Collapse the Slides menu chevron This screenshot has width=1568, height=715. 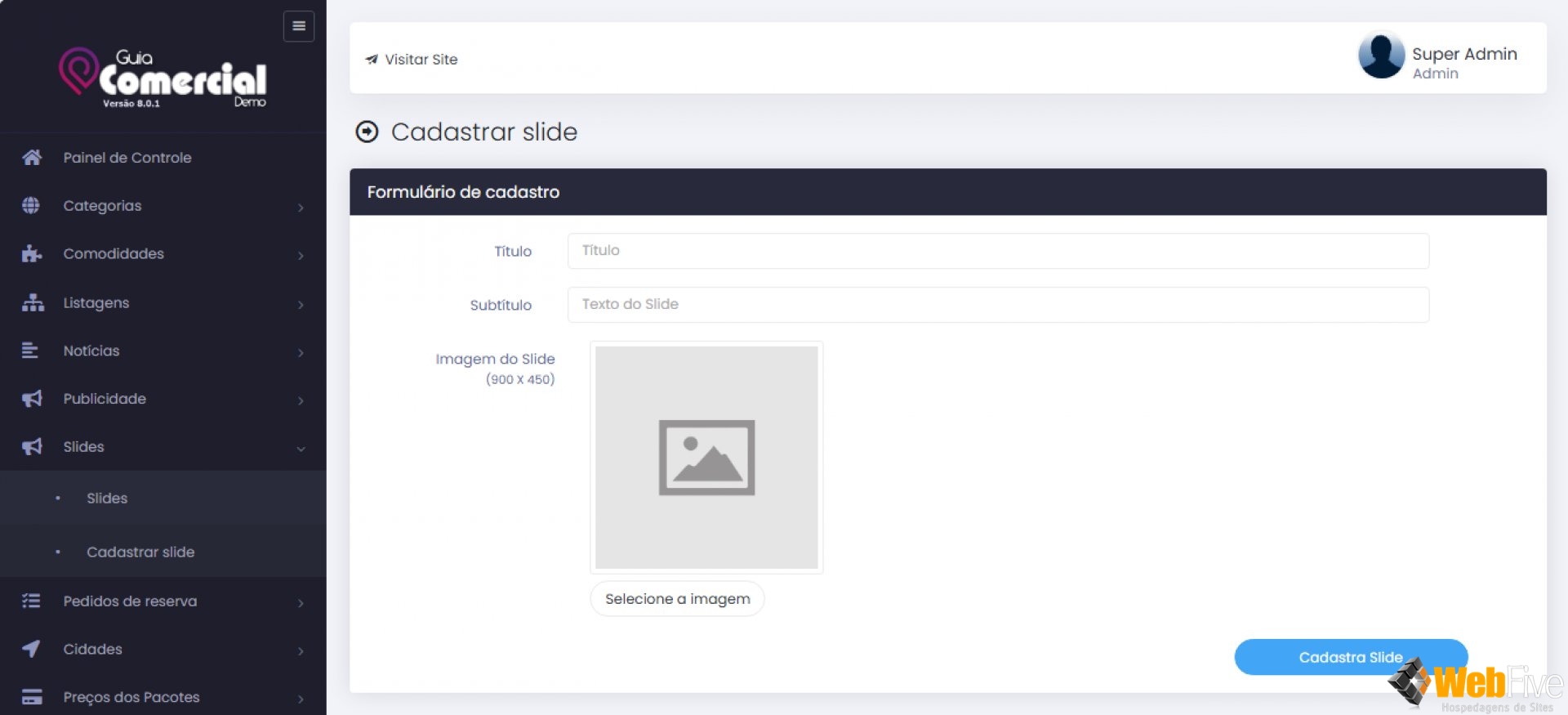(x=301, y=449)
